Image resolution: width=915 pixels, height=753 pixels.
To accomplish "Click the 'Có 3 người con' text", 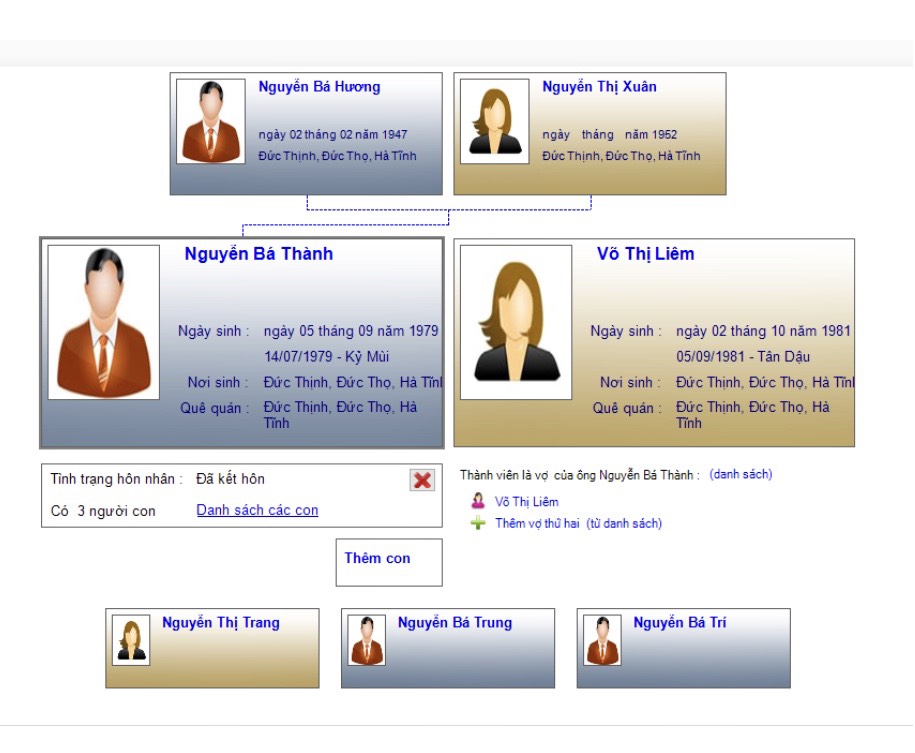I will tap(103, 511).
